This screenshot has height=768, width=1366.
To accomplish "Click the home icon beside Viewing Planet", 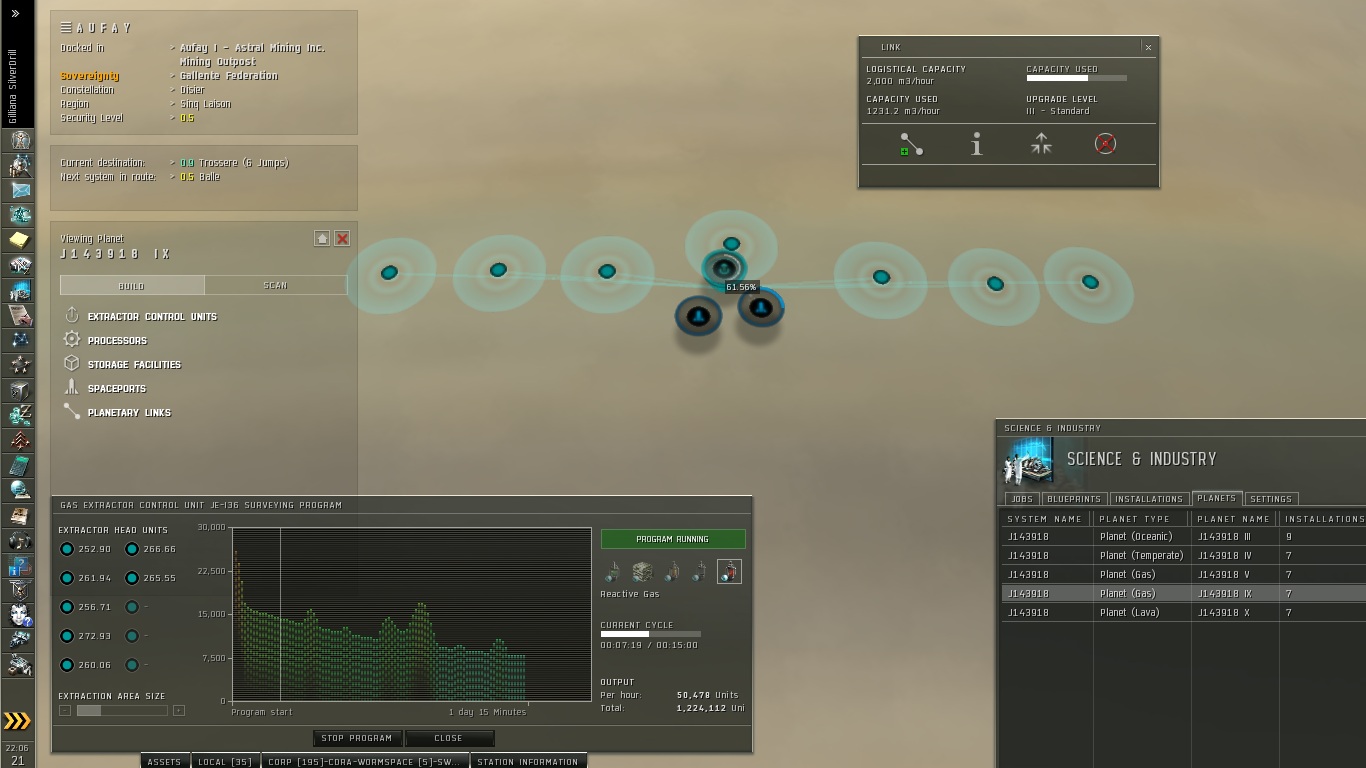I will pyautogui.click(x=322, y=238).
